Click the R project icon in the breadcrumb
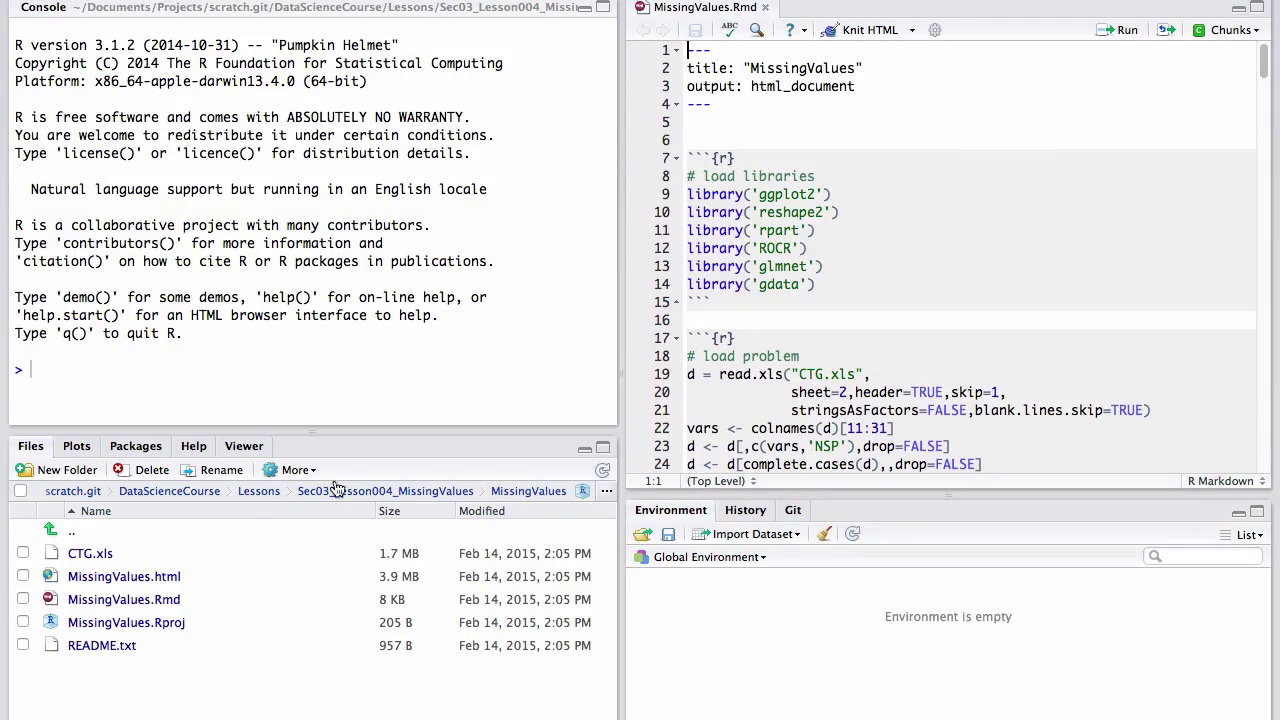The height and width of the screenshot is (720, 1280). click(582, 491)
